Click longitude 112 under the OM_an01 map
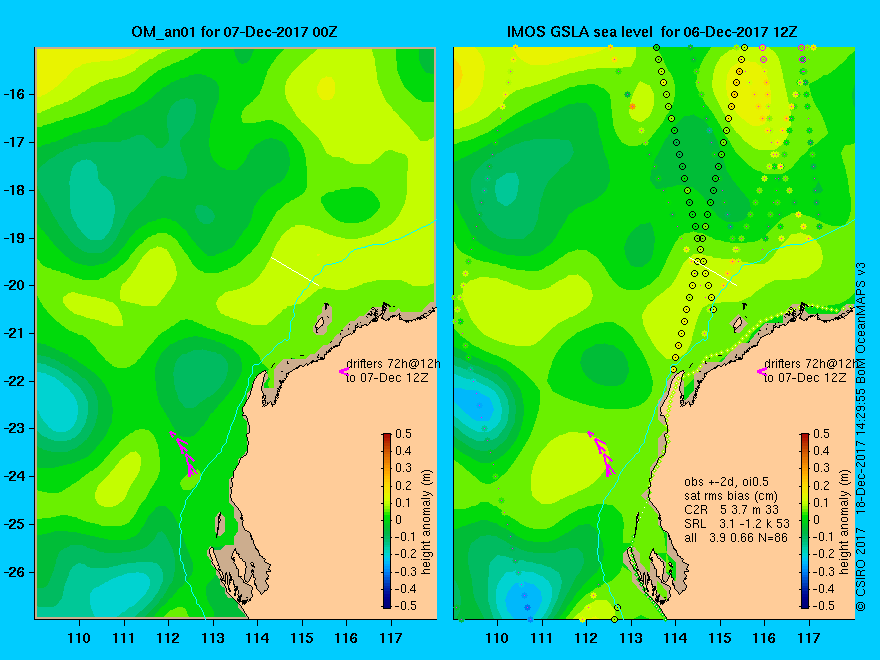Viewport: 880px width, 660px height. pyautogui.click(x=168, y=638)
